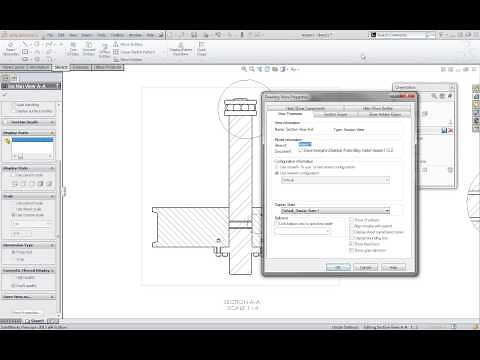Open dropdown below Link balloon text option
Viewport: 480px width, 360px height.
click(303, 232)
